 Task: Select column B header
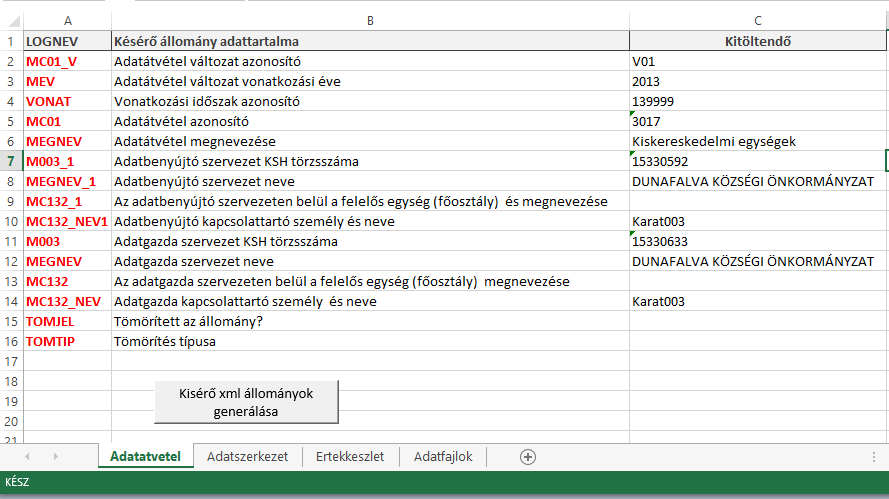370,21
